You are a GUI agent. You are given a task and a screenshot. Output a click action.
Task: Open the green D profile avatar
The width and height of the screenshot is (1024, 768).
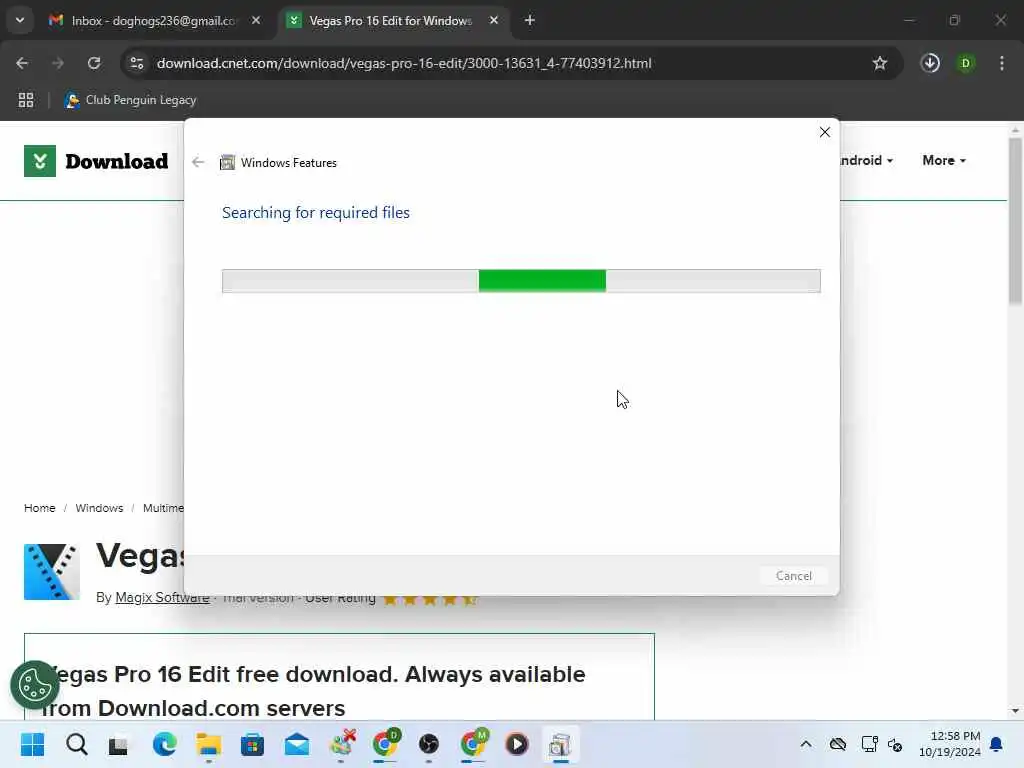[965, 63]
